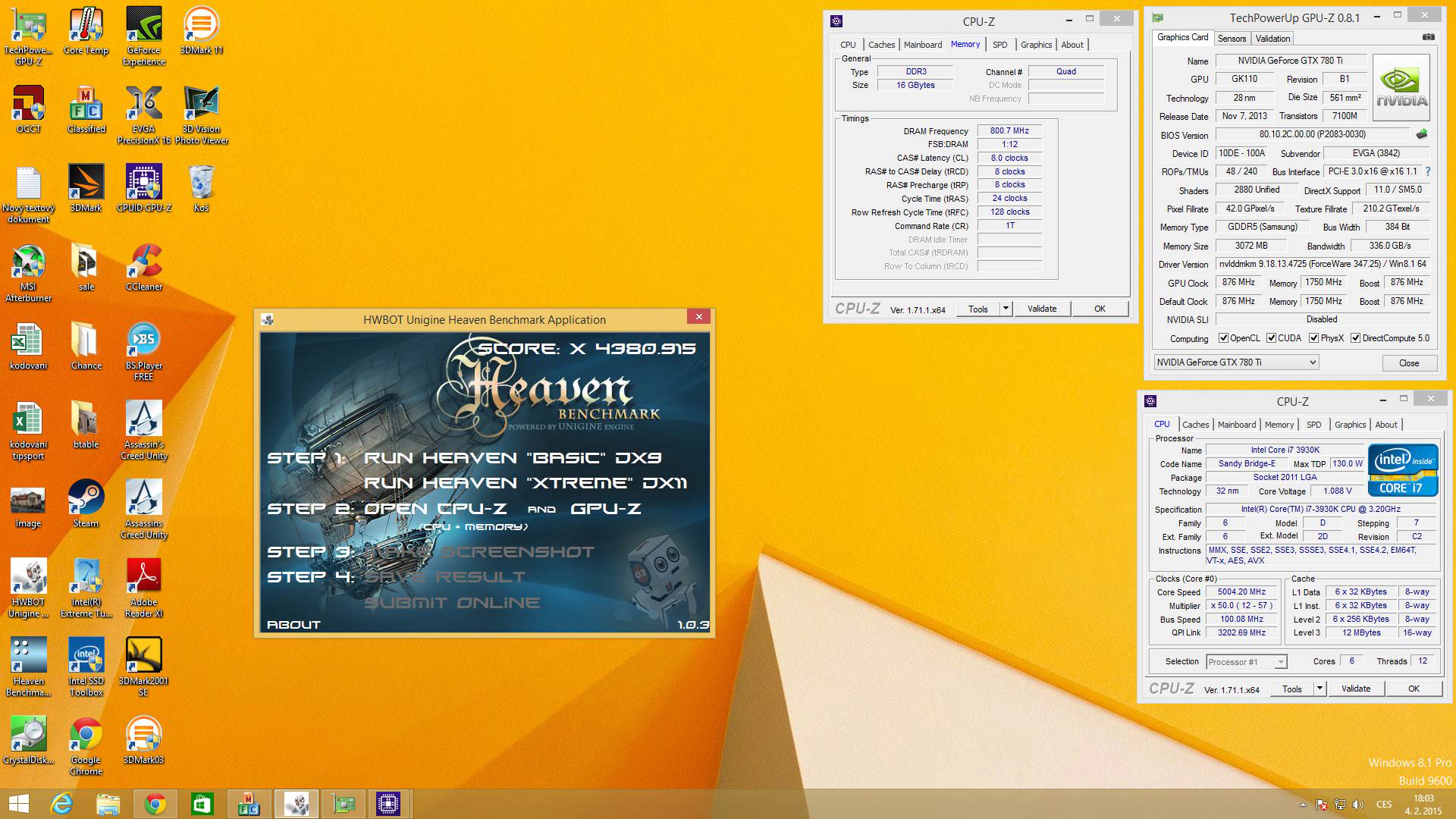Image resolution: width=1456 pixels, height=819 pixels.
Task: Launch GeForce Experience desktop shortcut
Action: click(144, 35)
